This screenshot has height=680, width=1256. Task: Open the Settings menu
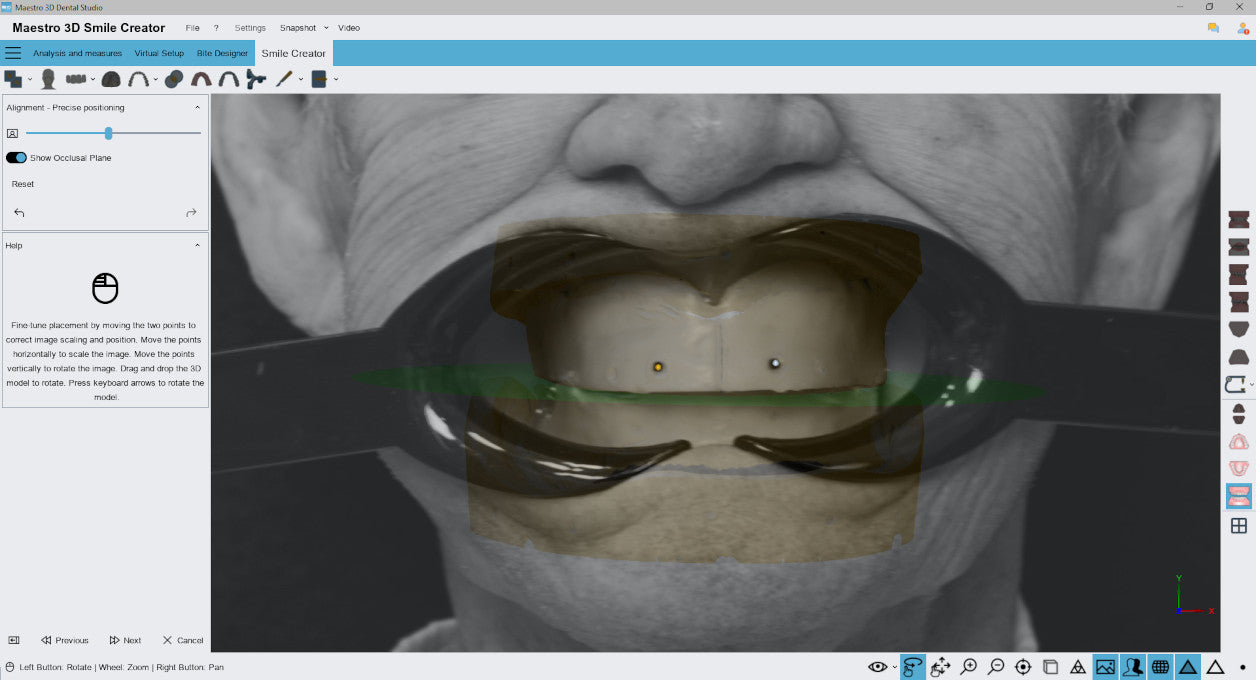250,28
